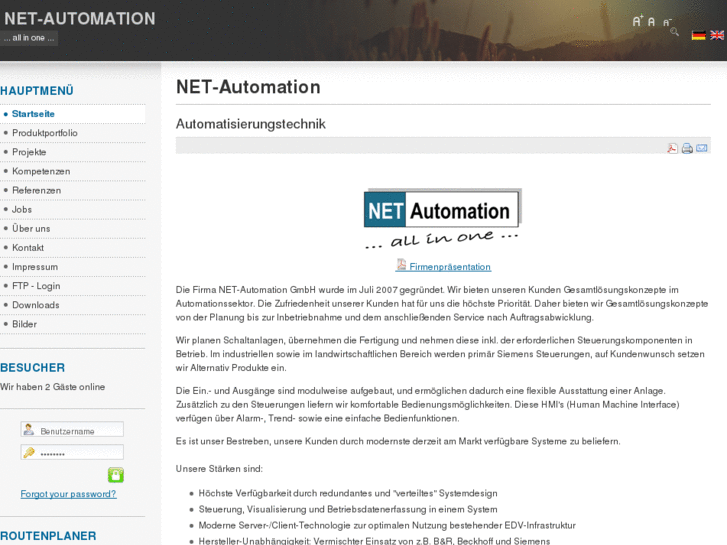Screen dimensions: 727x545
Task: Click bullet 'Steuerung, Visualisierung und Betriebsdatenerfassung' text
Action: pyautogui.click(x=348, y=510)
